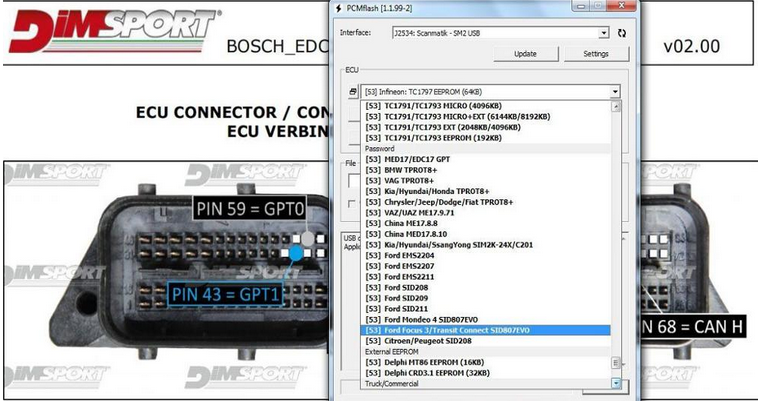The image size is (760, 404).
Task: Open the Settings button
Action: click(596, 54)
